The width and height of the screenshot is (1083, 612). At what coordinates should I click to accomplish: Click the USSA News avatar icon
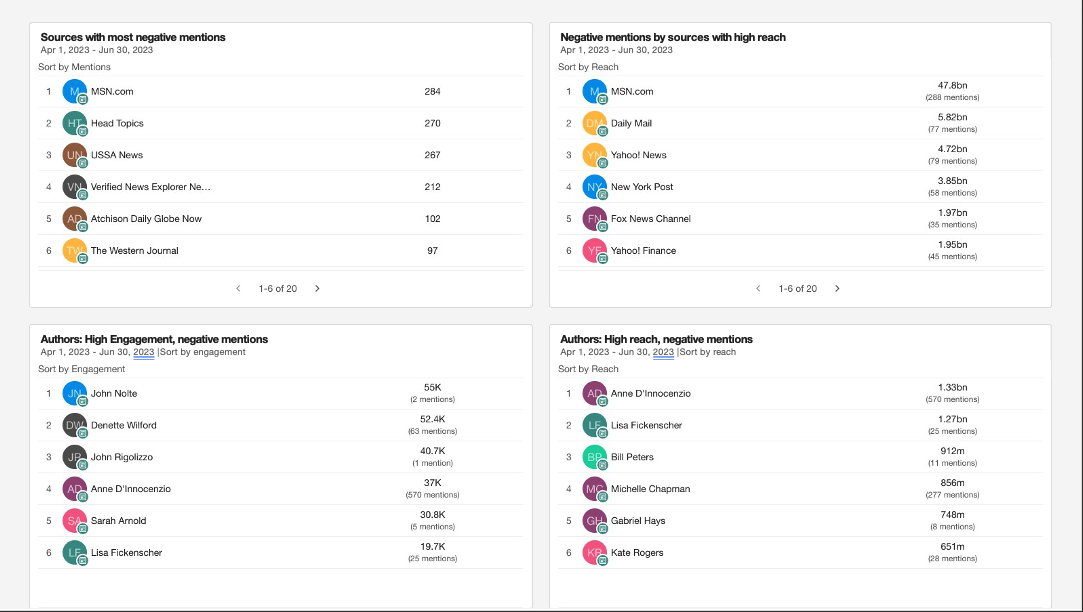(75, 156)
